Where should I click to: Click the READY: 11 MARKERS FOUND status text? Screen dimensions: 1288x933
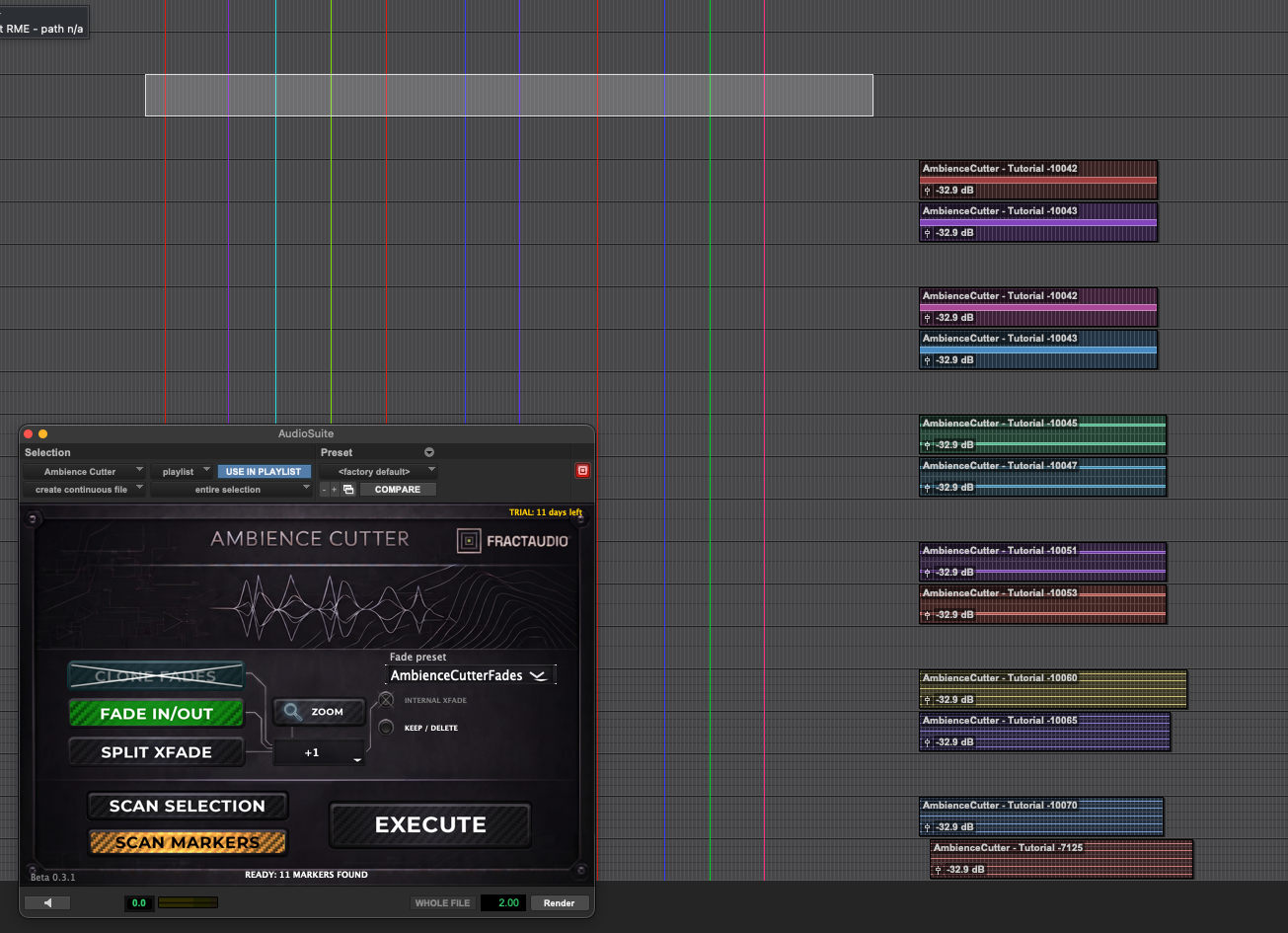point(306,875)
